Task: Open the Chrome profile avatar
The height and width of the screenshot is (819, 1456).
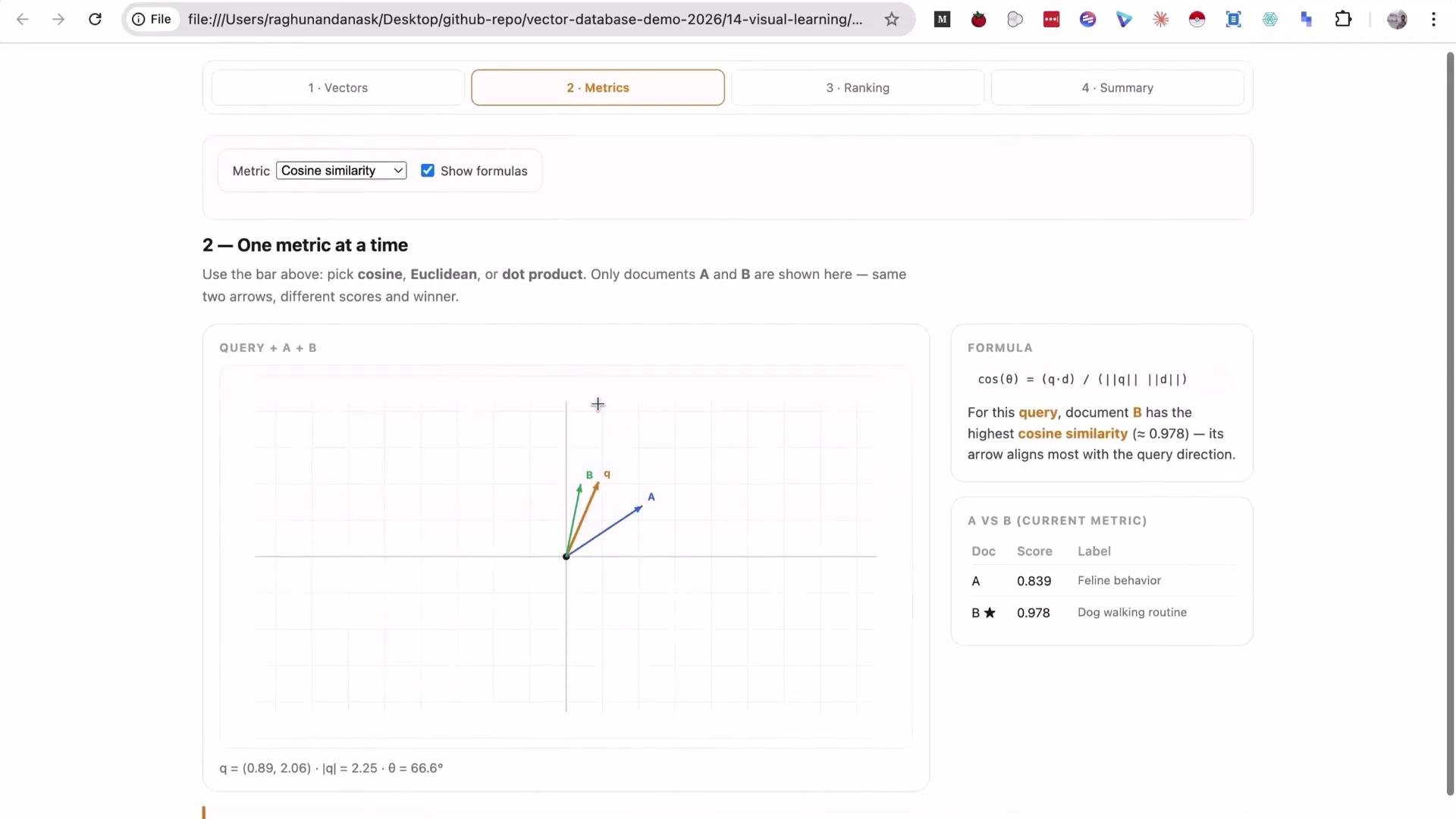Action: pyautogui.click(x=1397, y=20)
